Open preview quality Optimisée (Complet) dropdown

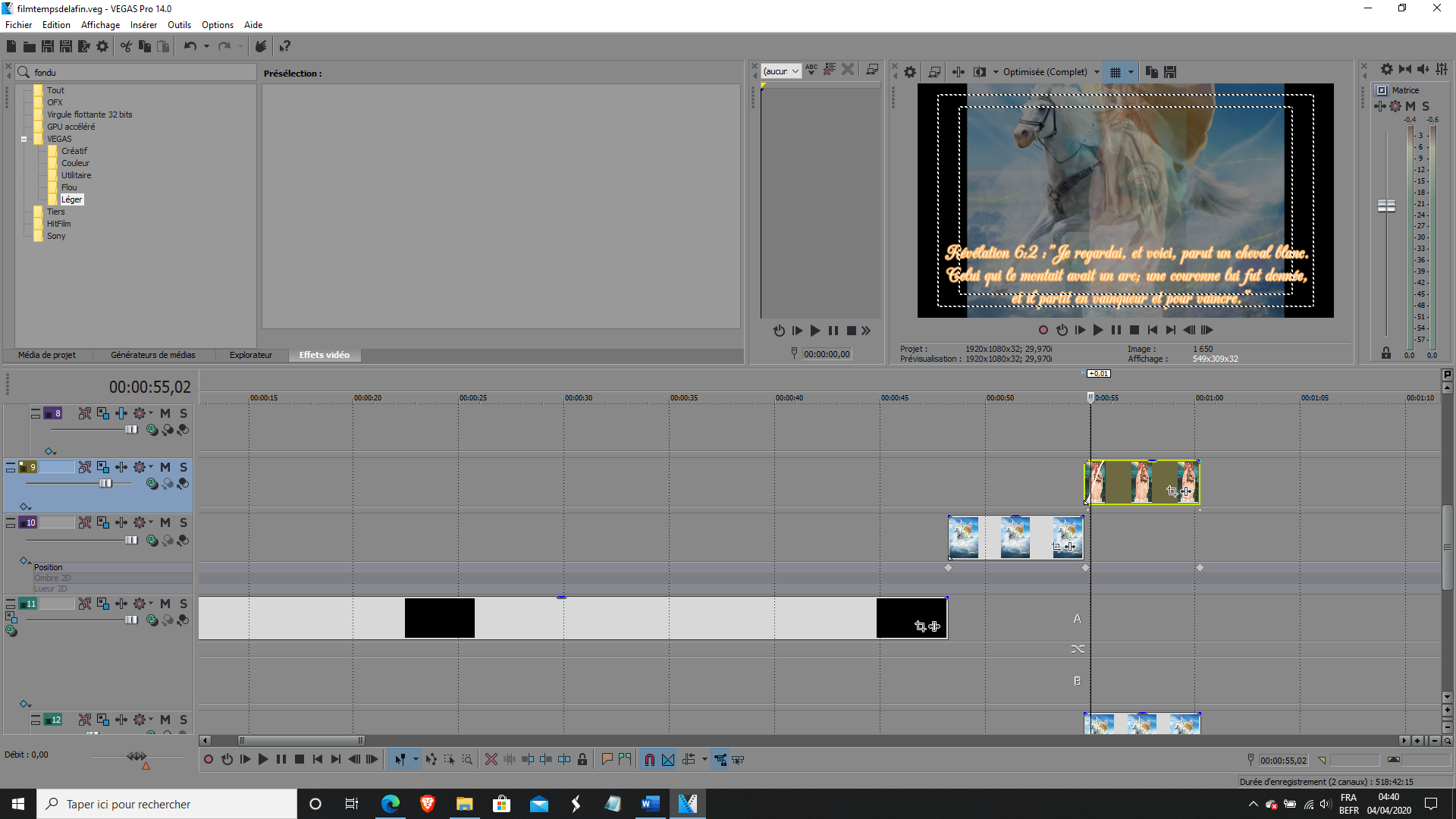pos(1050,72)
